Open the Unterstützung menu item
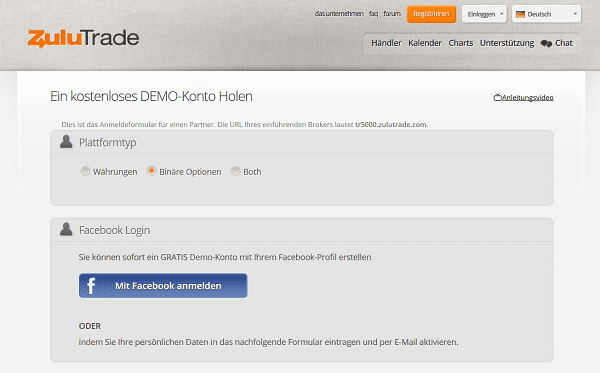This screenshot has width=600, height=373. pos(507,43)
